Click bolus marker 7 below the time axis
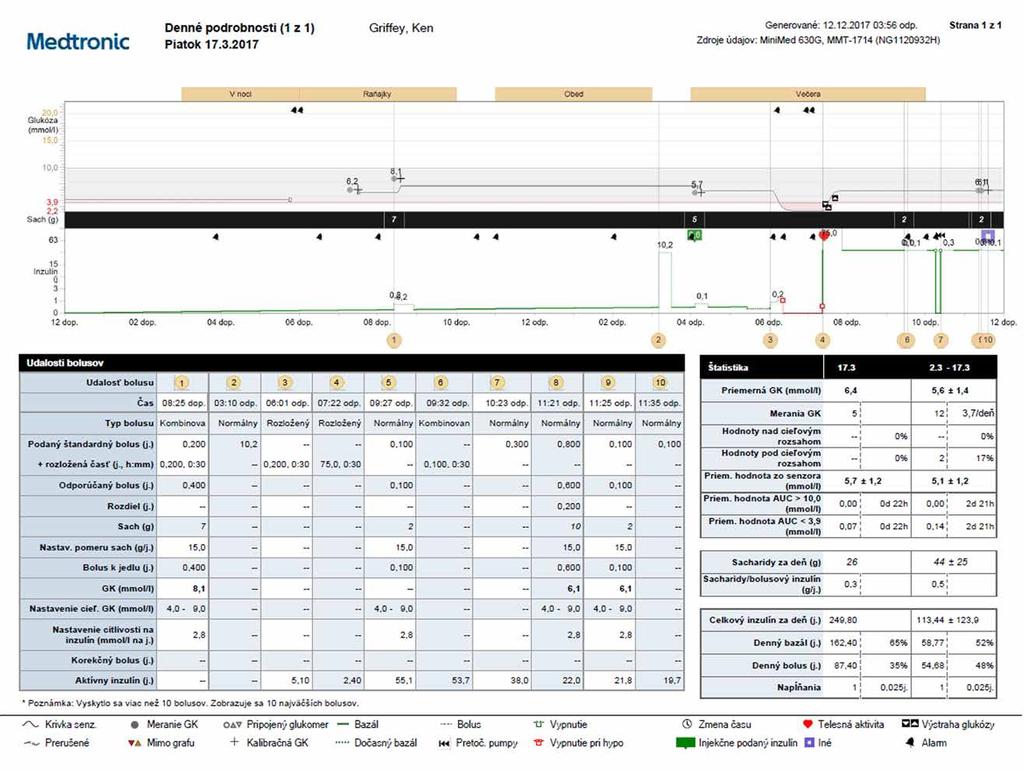 940,340
